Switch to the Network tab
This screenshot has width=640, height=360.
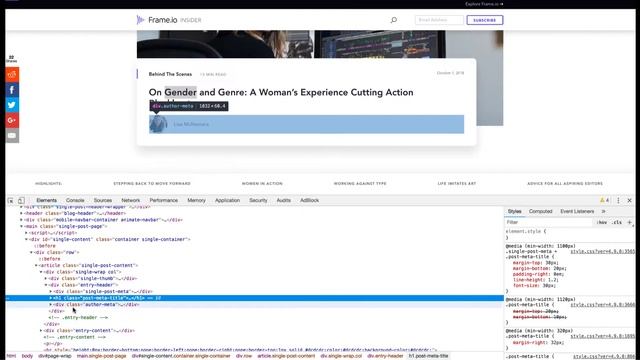tap(131, 200)
